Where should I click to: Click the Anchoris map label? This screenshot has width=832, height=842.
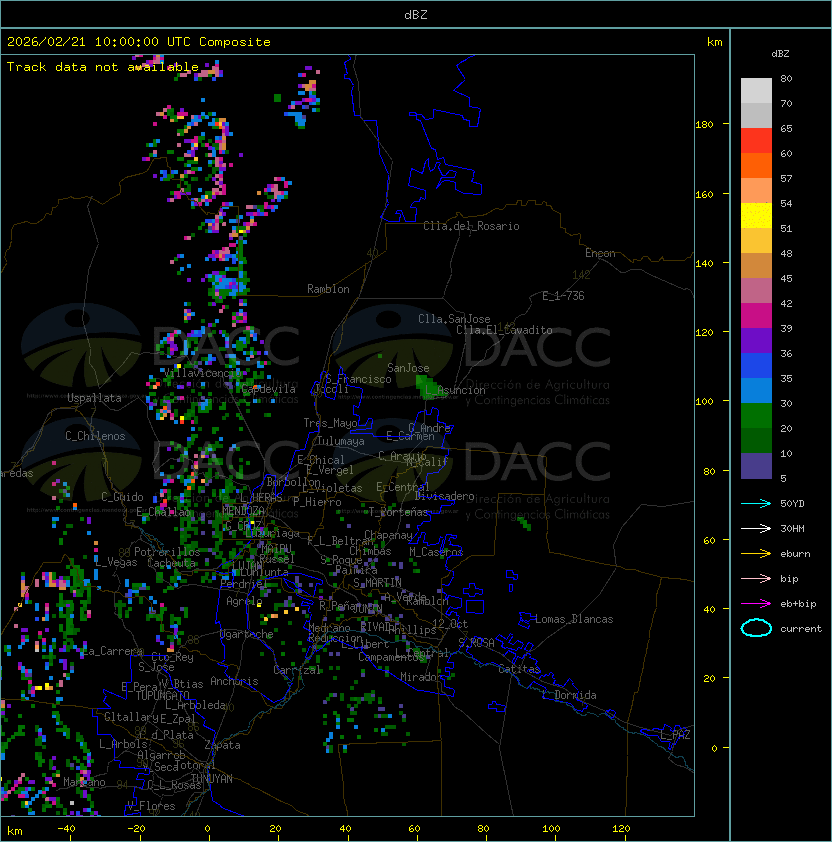point(234,681)
